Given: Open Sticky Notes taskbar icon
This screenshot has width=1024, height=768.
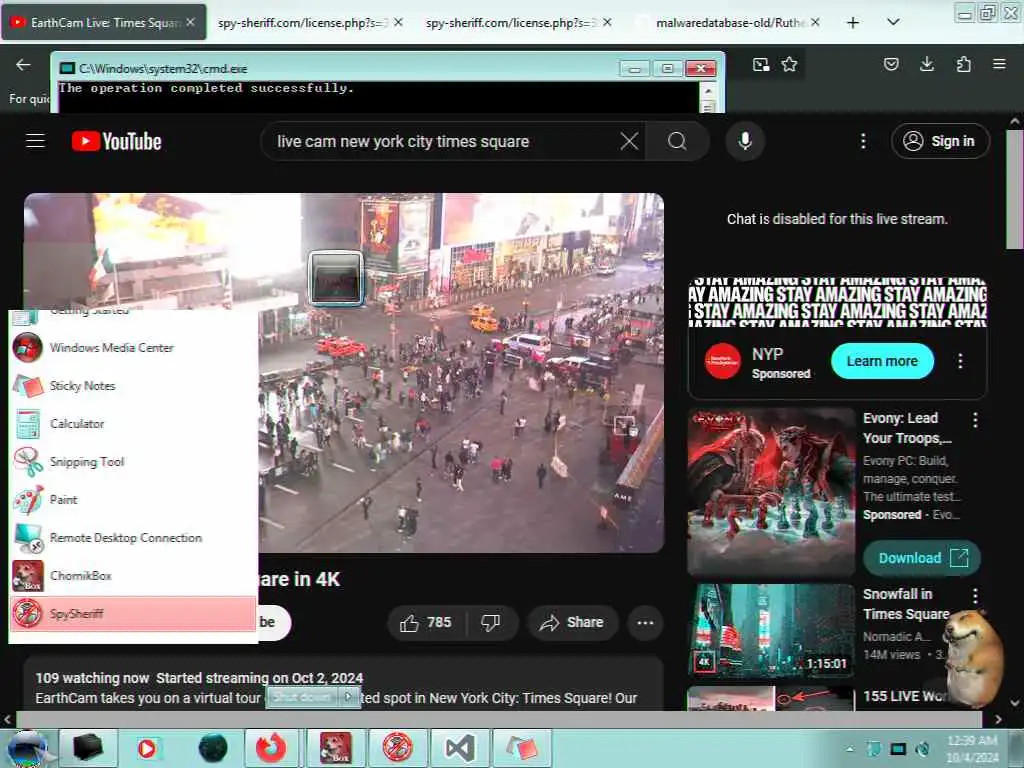Looking at the screenshot, I should (x=521, y=748).
